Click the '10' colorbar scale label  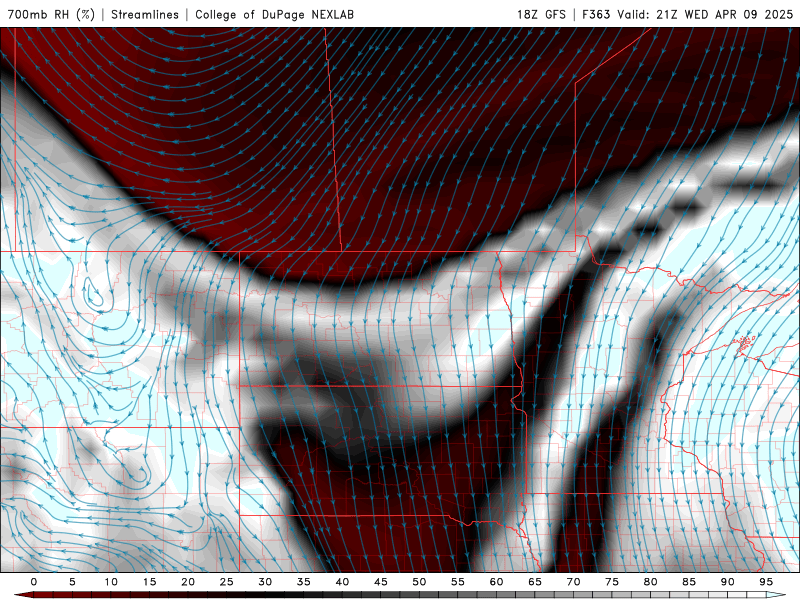[x=111, y=582]
